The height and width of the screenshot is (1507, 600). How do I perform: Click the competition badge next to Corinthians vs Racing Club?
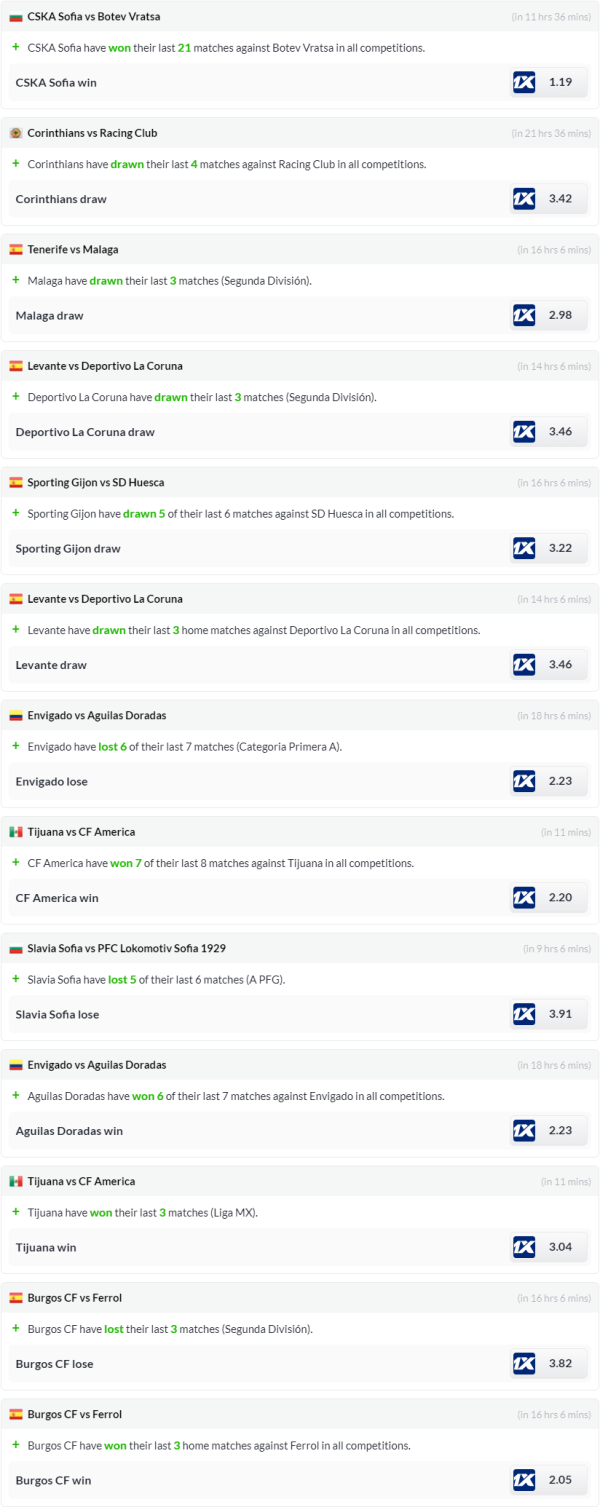(x=16, y=133)
